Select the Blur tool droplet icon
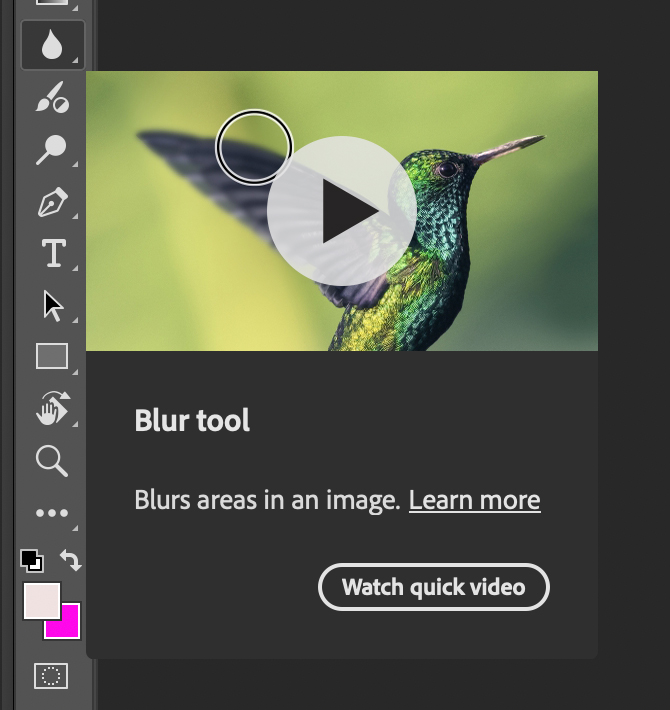The height and width of the screenshot is (710, 670). click(52, 44)
